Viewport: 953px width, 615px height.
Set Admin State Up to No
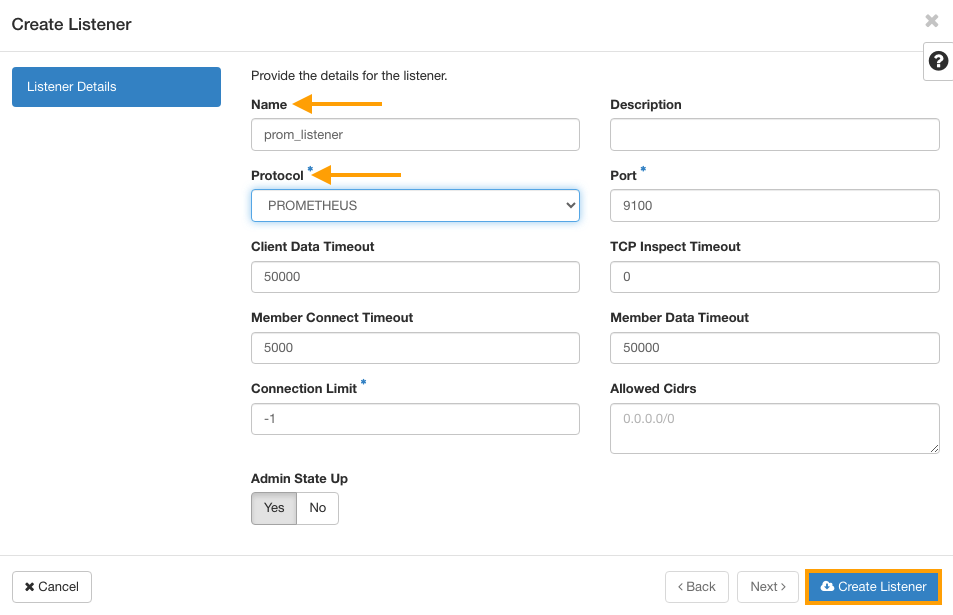[317, 508]
